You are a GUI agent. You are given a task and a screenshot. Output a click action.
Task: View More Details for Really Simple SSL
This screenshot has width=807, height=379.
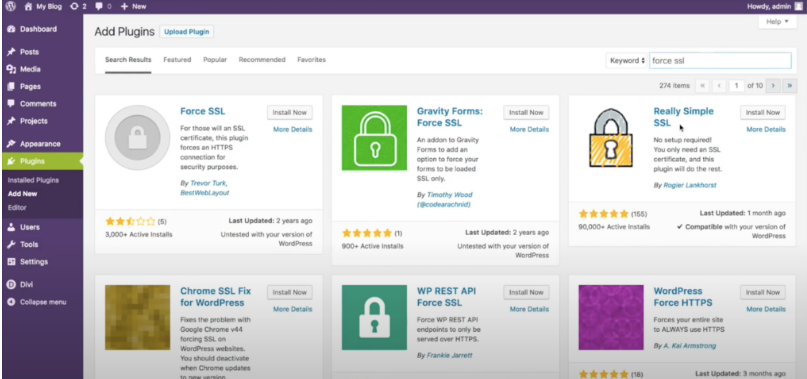(766, 129)
